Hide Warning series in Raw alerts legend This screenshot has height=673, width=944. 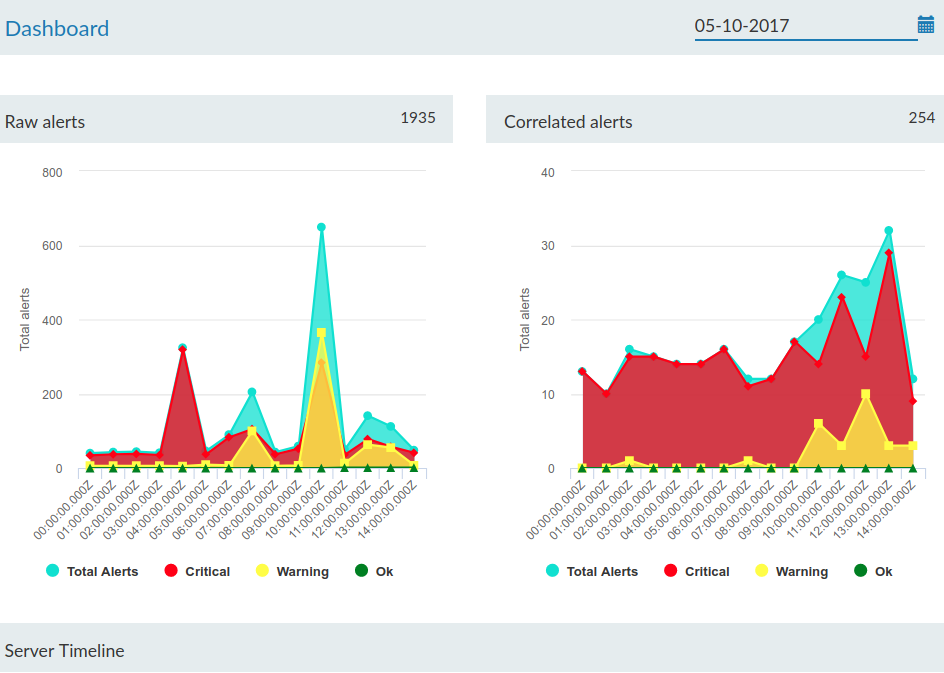tap(292, 571)
